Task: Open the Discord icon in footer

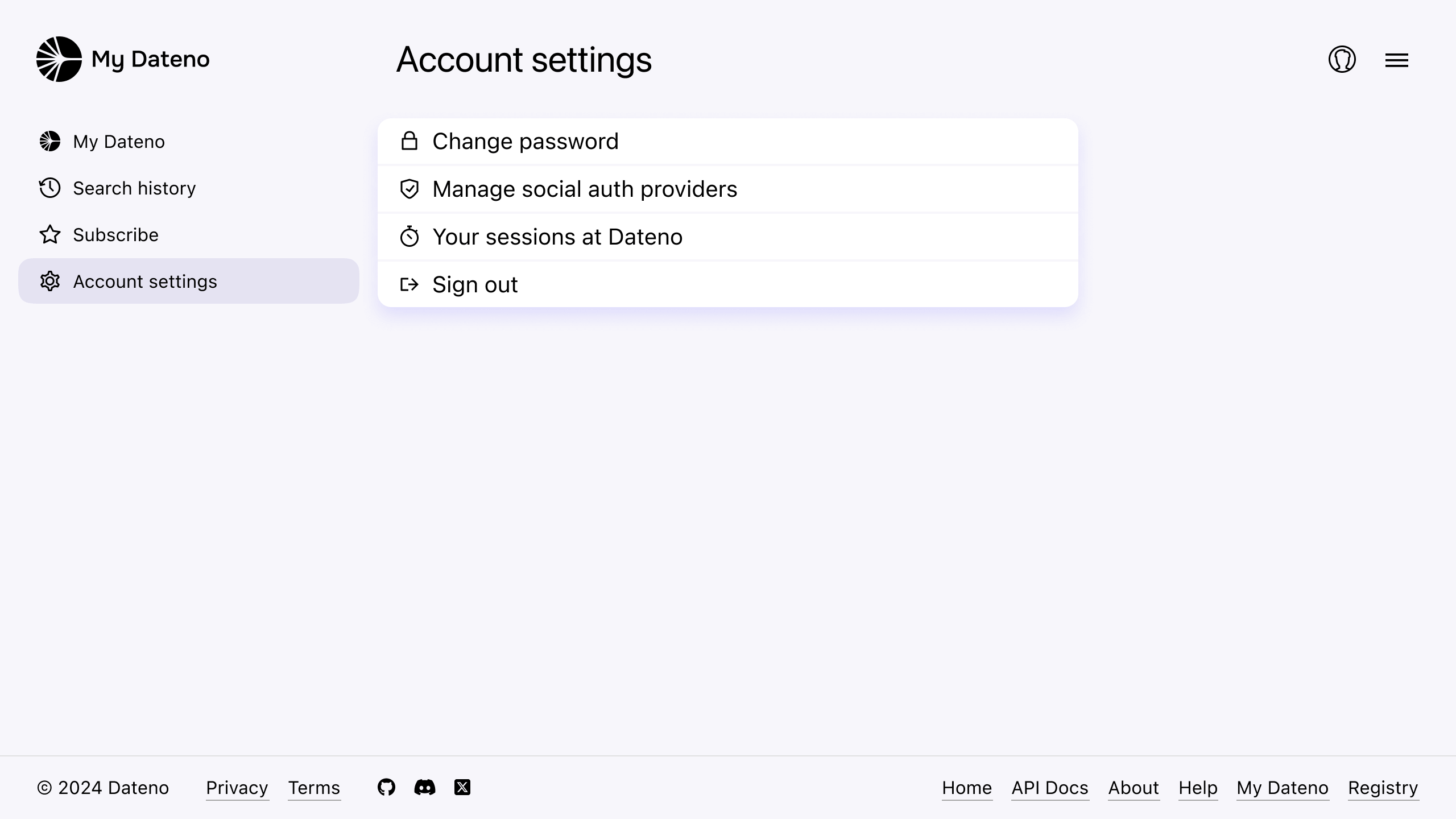Action: pyautogui.click(x=424, y=787)
